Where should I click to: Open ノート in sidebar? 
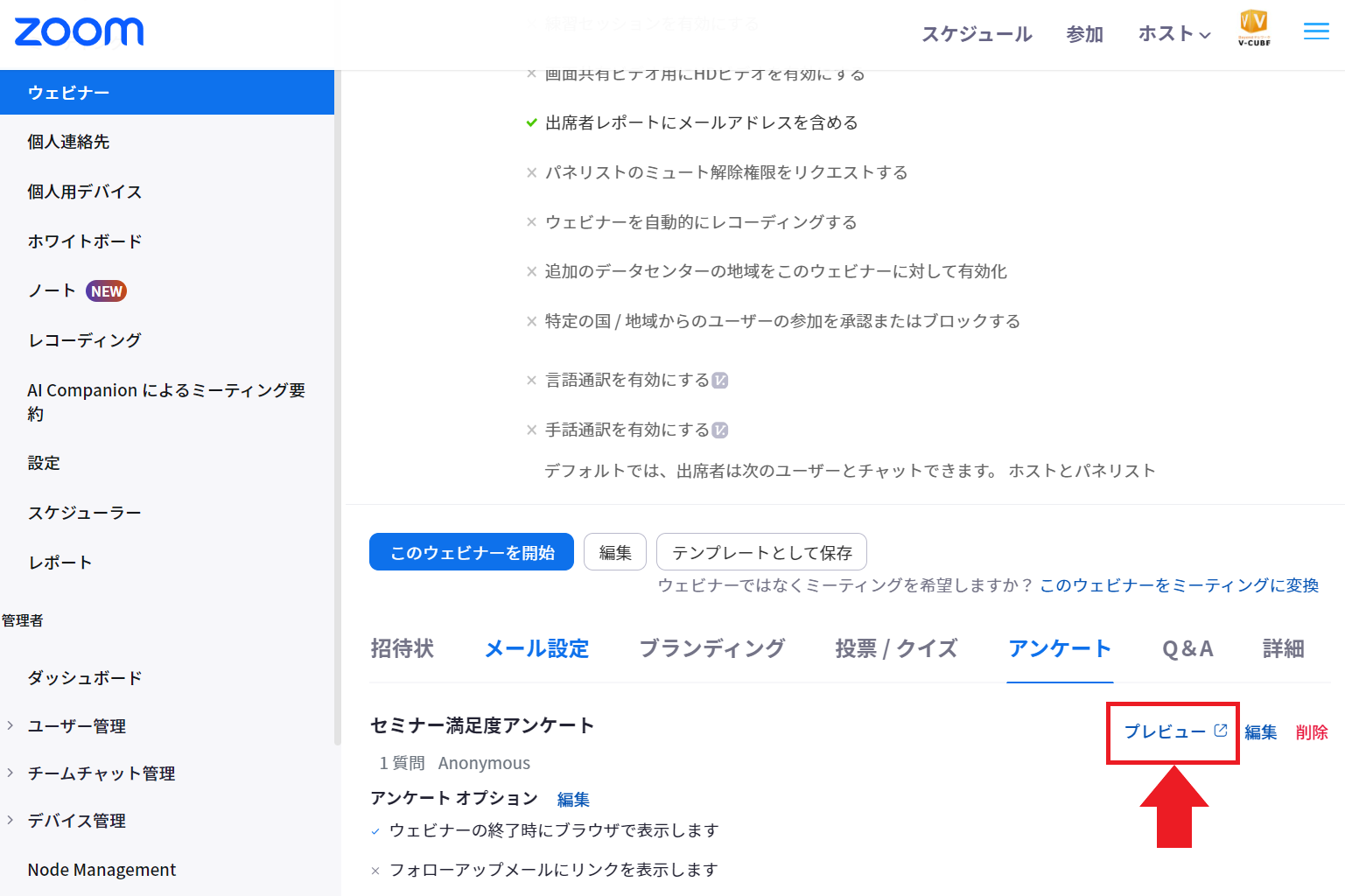(x=51, y=291)
